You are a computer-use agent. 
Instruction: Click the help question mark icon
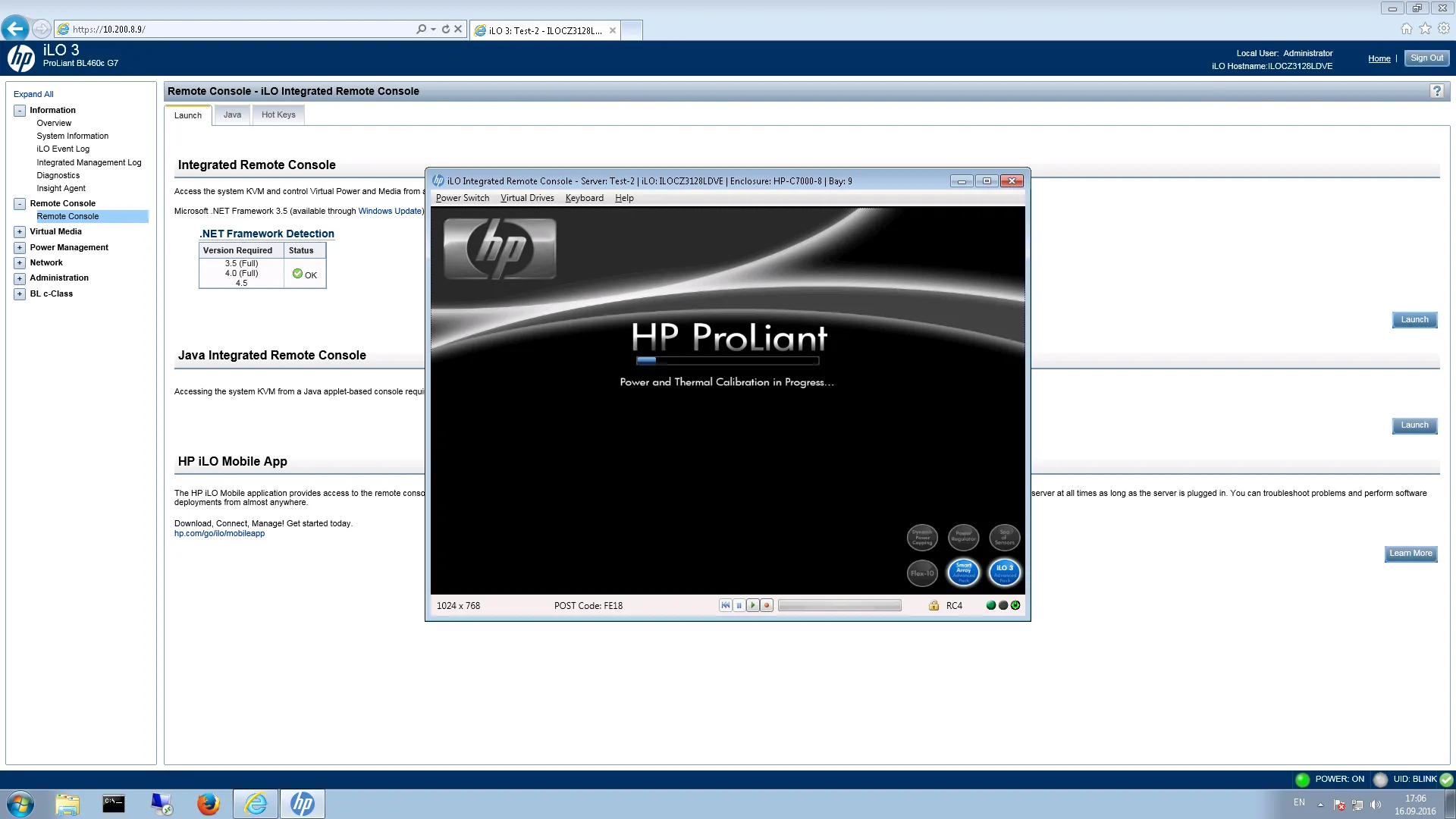click(1436, 91)
